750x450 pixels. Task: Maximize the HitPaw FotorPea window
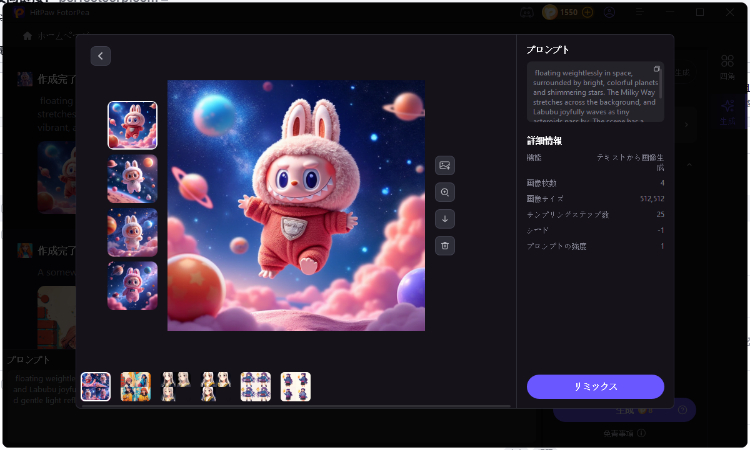700,12
